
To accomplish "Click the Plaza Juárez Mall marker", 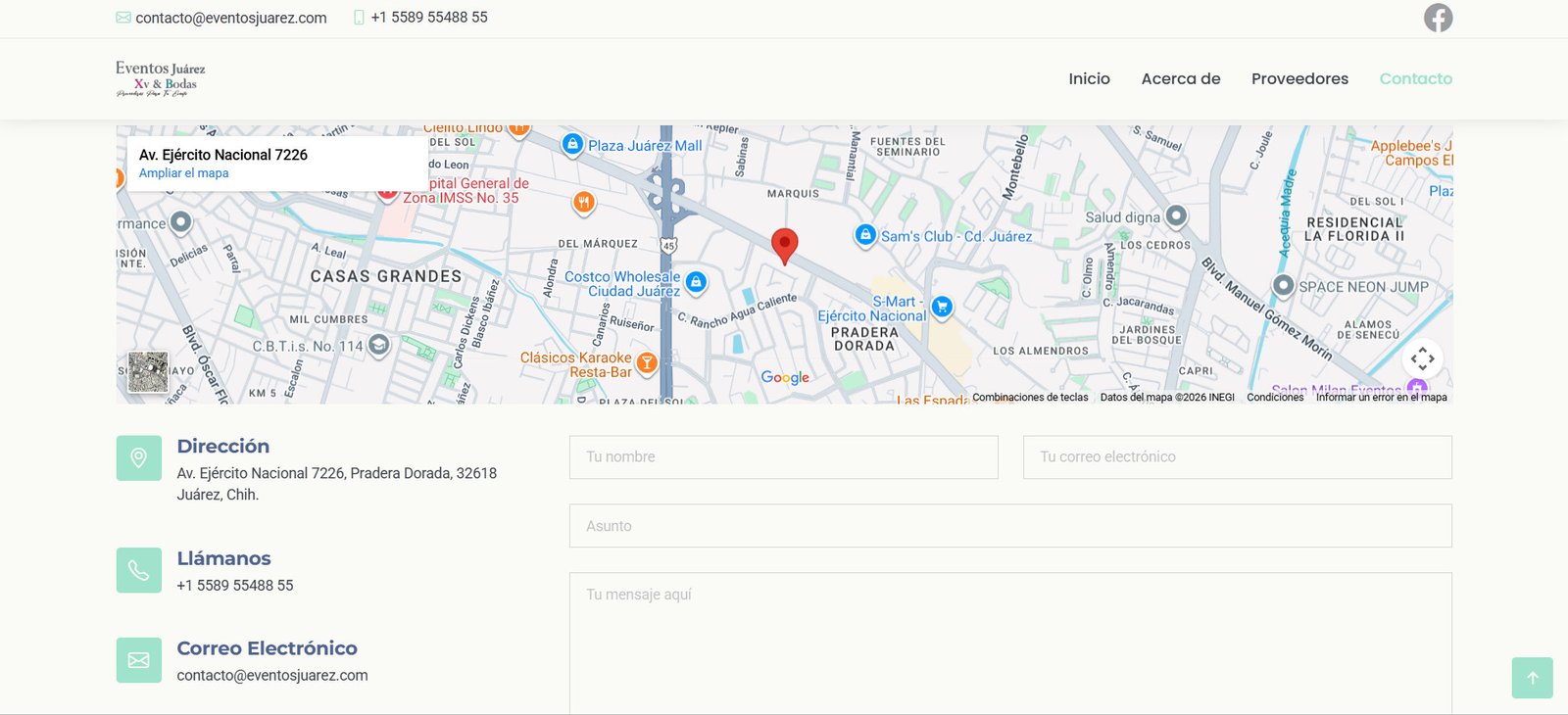I will [573, 144].
